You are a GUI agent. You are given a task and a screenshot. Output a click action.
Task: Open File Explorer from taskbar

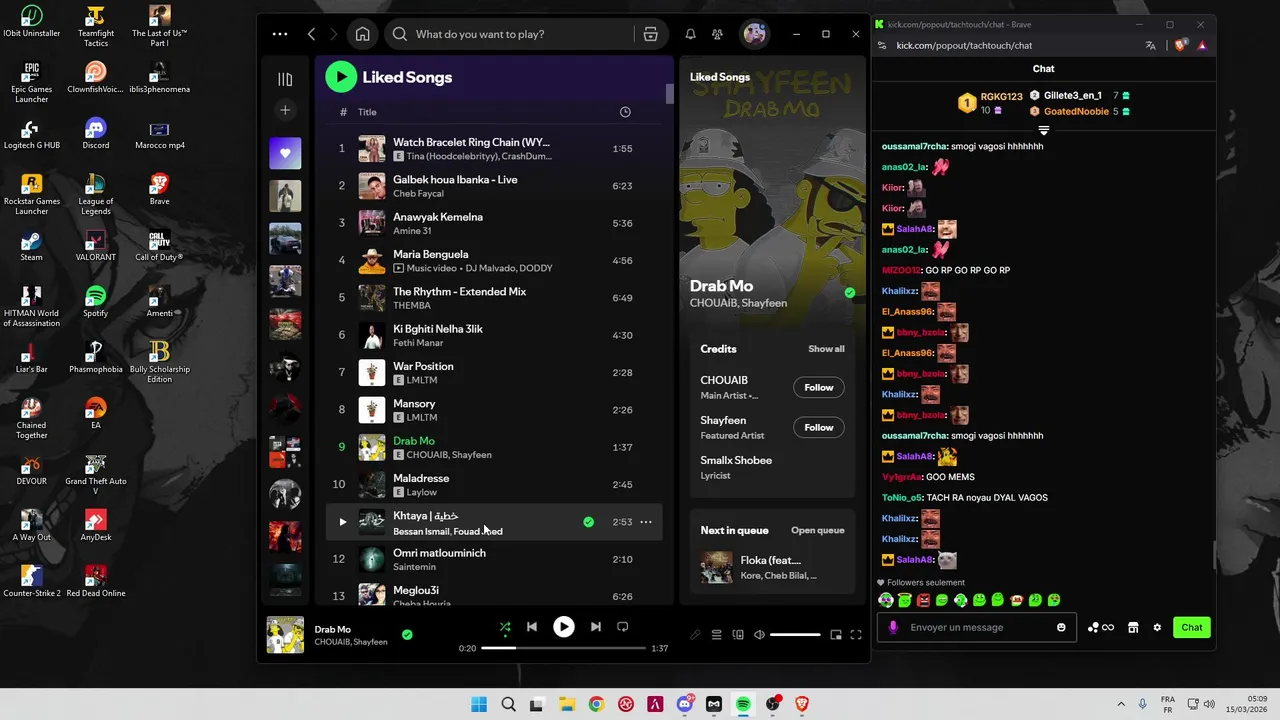coord(567,704)
